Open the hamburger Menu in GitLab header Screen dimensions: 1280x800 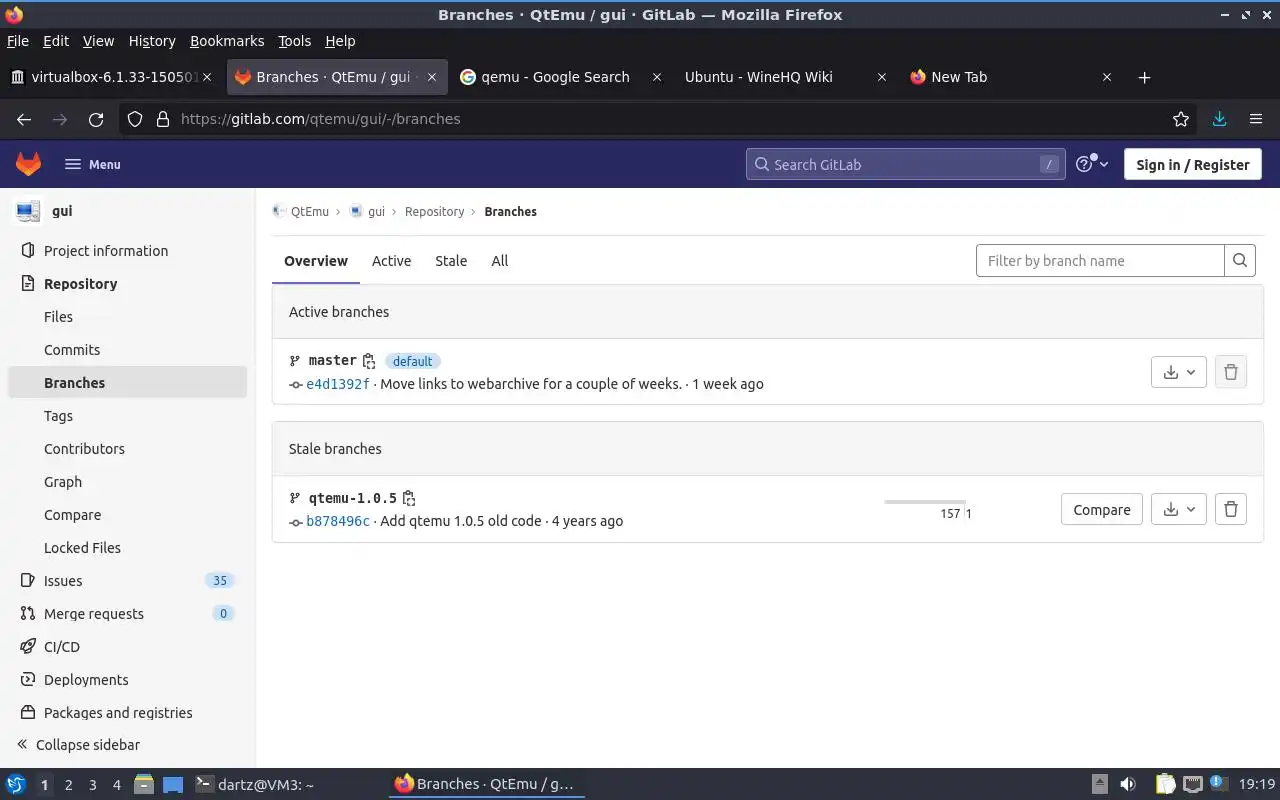pyautogui.click(x=92, y=164)
